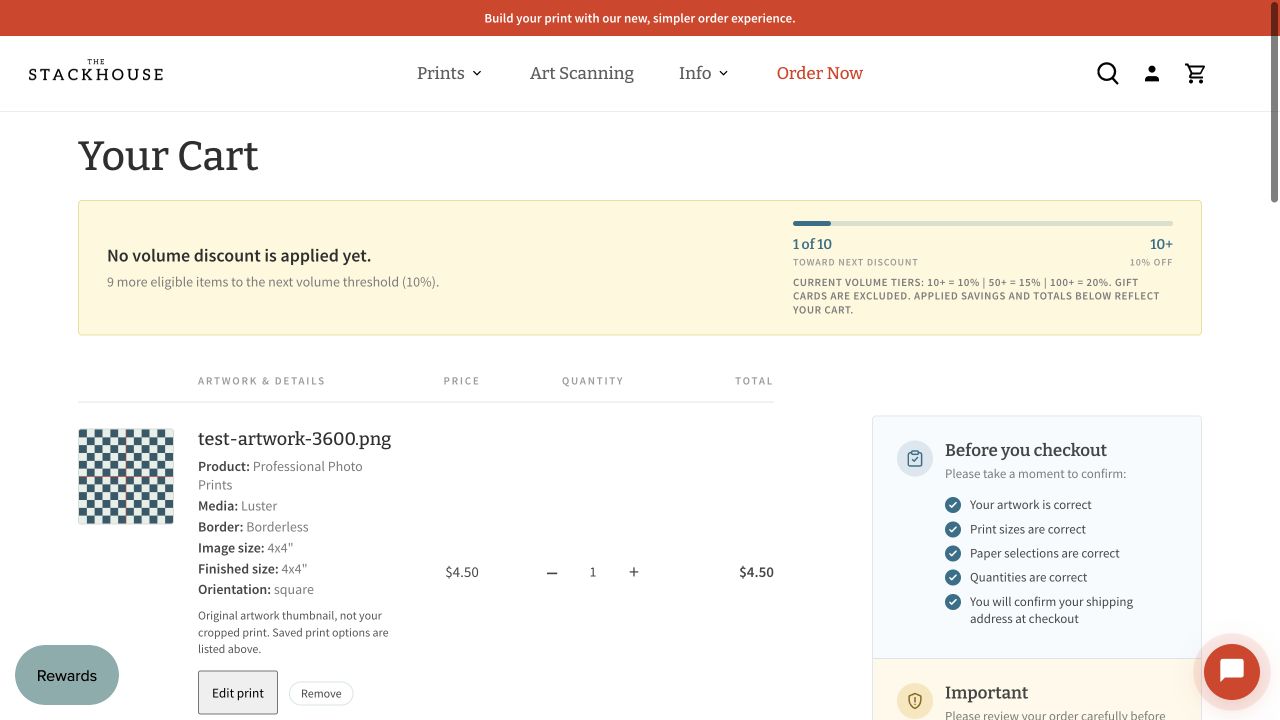
Task: Go to Order Now
Action: point(820,73)
